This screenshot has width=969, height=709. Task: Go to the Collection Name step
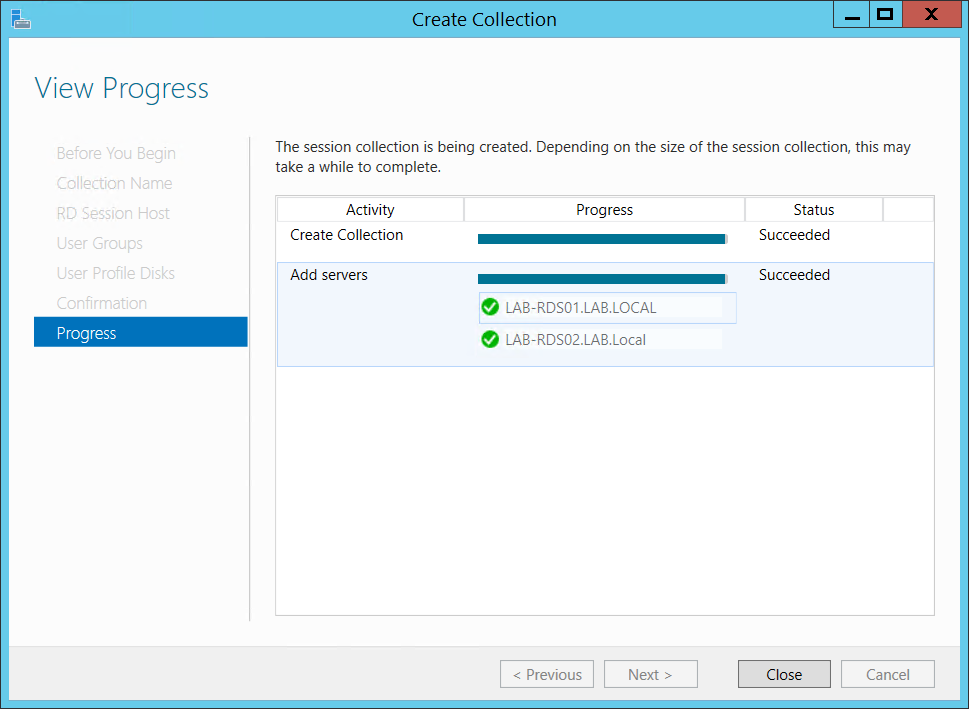[x=114, y=183]
